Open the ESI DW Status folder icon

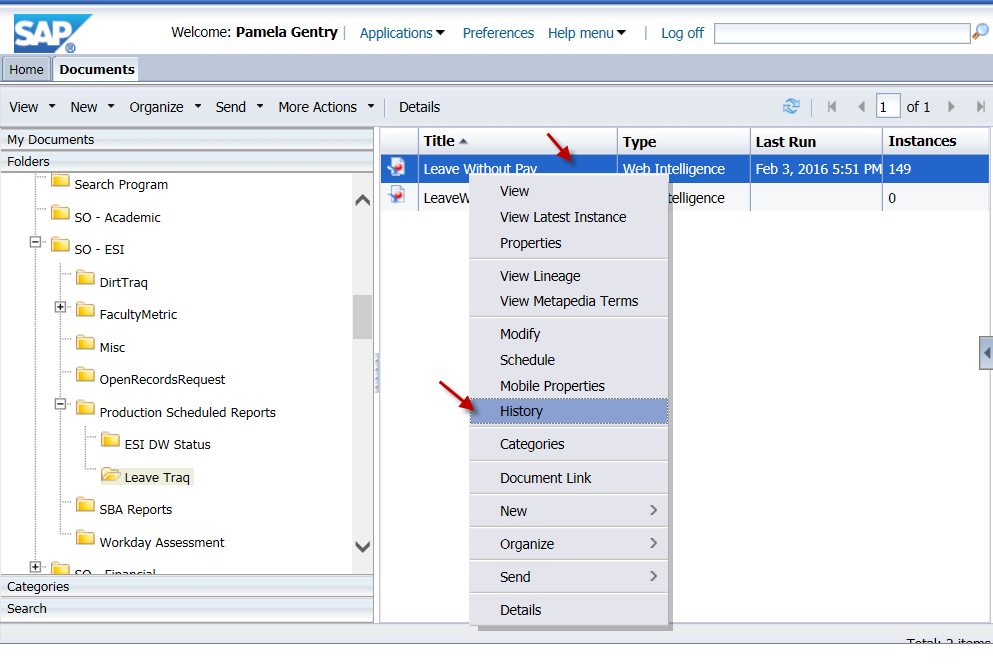pyautogui.click(x=110, y=444)
